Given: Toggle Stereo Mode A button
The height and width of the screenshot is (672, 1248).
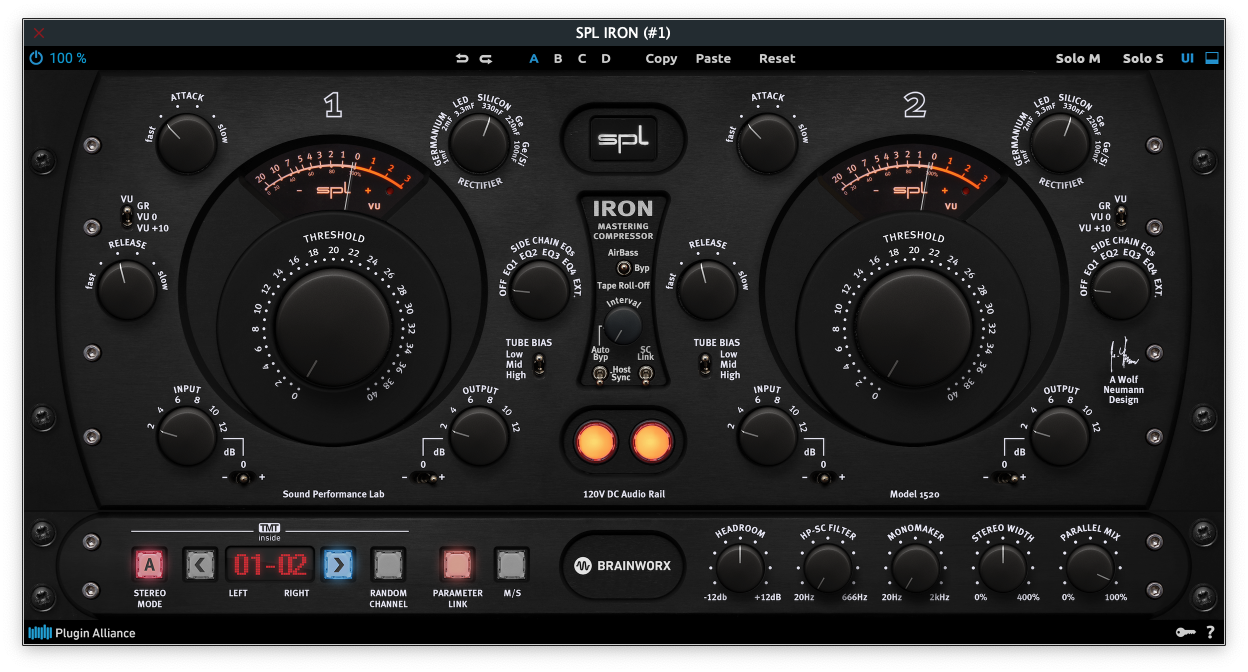Looking at the screenshot, I should (150, 565).
